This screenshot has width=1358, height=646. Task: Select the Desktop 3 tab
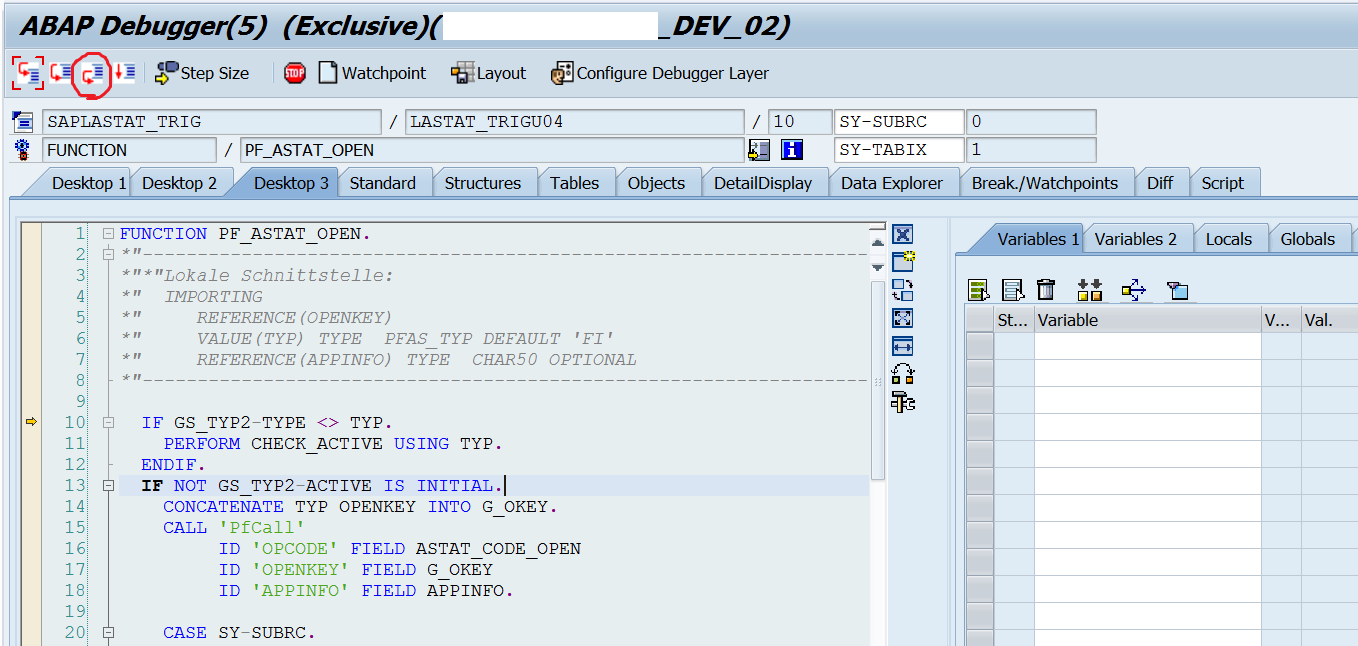(x=291, y=183)
